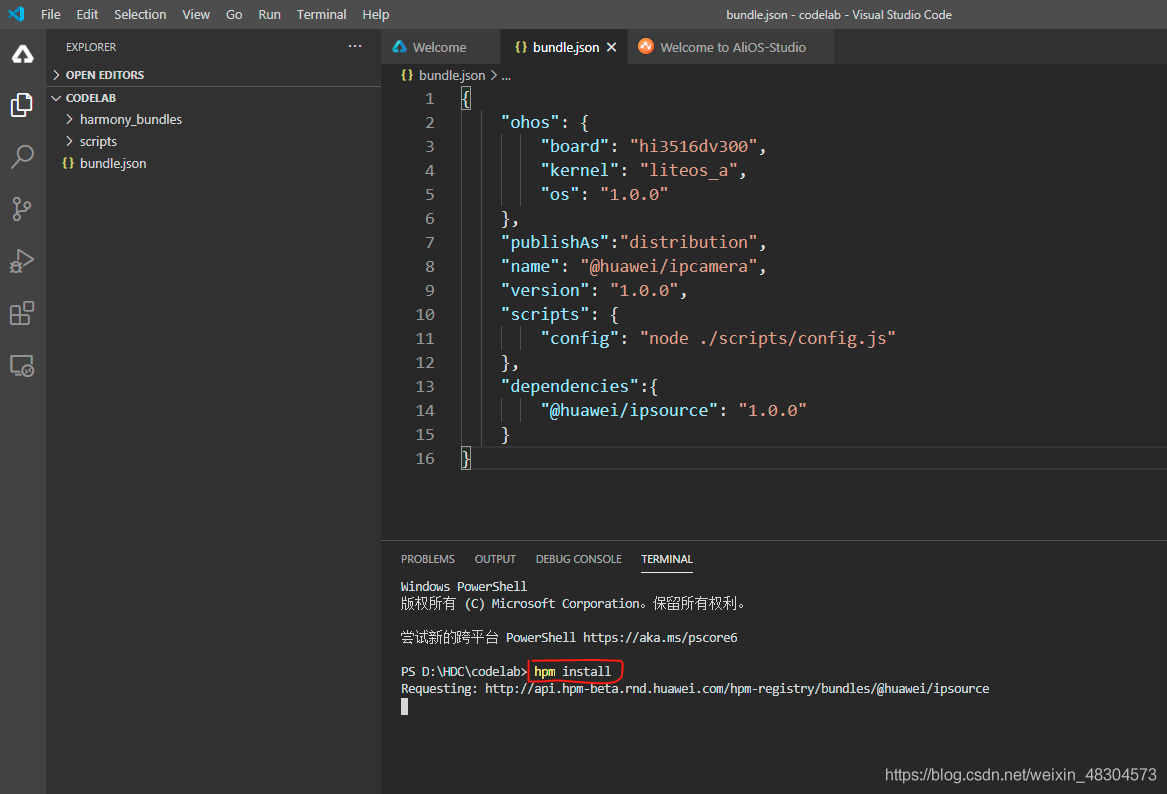This screenshot has width=1167, height=794.
Task: Click the AliOS-Studio tab icon
Action: point(646,46)
